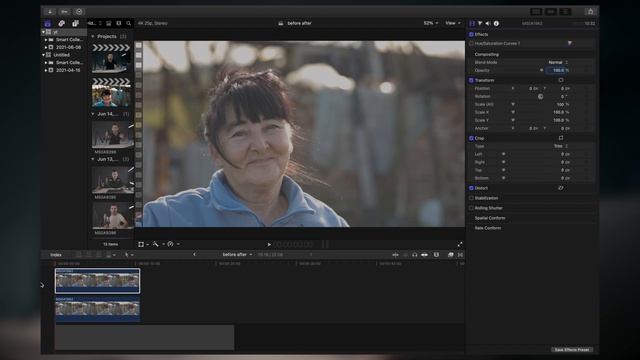Open the Photos and Audio sidebar
Image resolution: width=640 pixels, height=360 pixels.
[62, 23]
